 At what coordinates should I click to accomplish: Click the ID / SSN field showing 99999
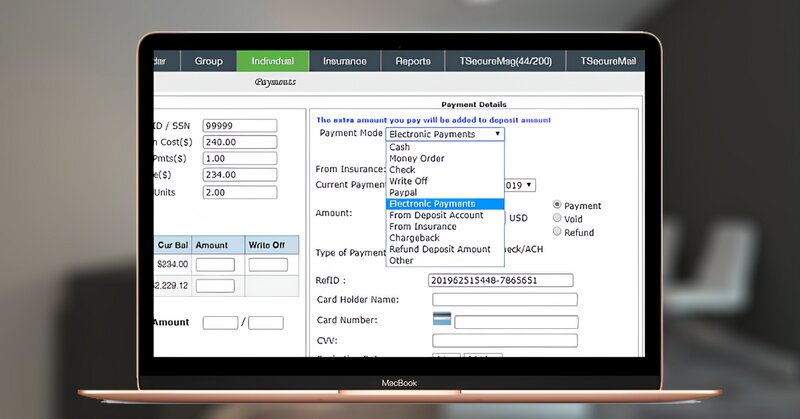tap(240, 126)
